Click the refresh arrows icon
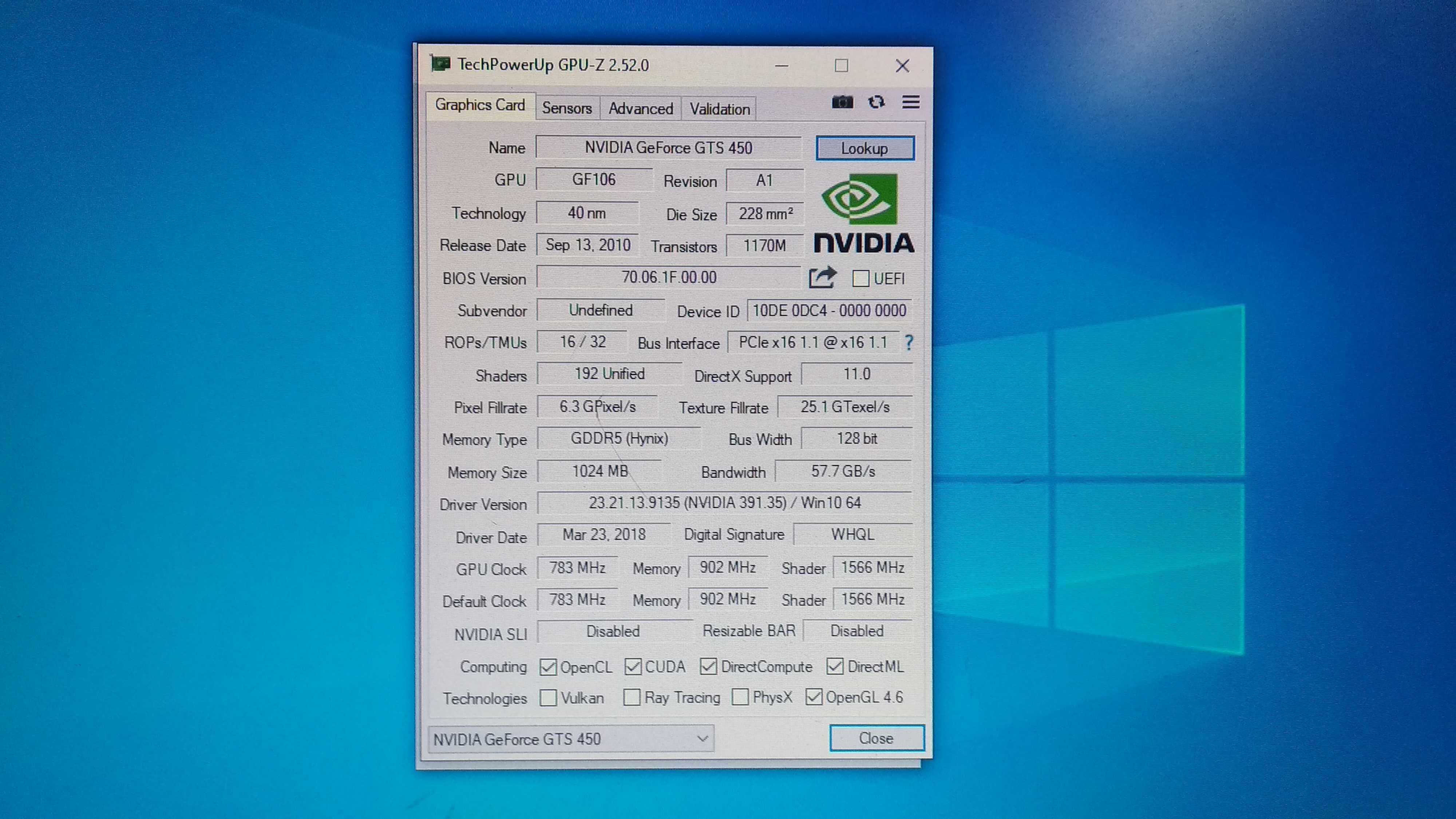Viewport: 1456px width, 819px height. [x=876, y=102]
